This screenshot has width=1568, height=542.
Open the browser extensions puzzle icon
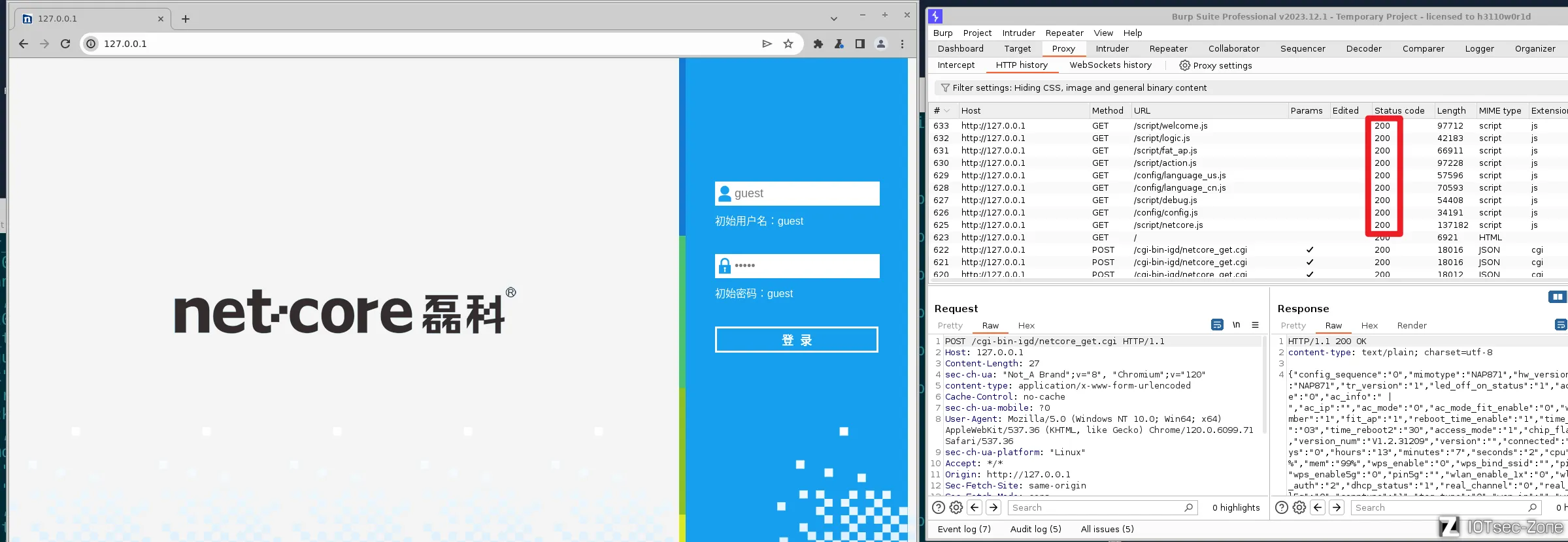818,44
